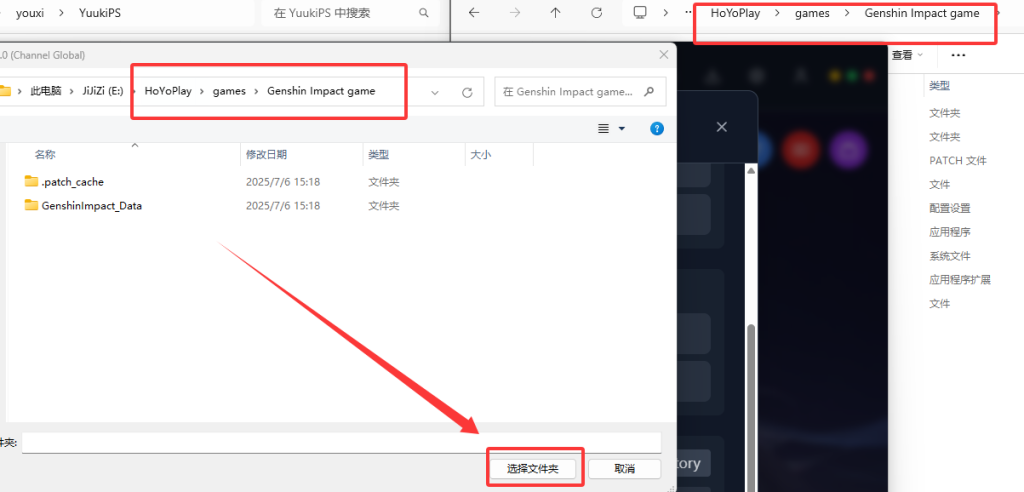The width and height of the screenshot is (1024, 492).
Task: Click YuukiPS in left Explorer breadcrumb
Action: [99, 13]
